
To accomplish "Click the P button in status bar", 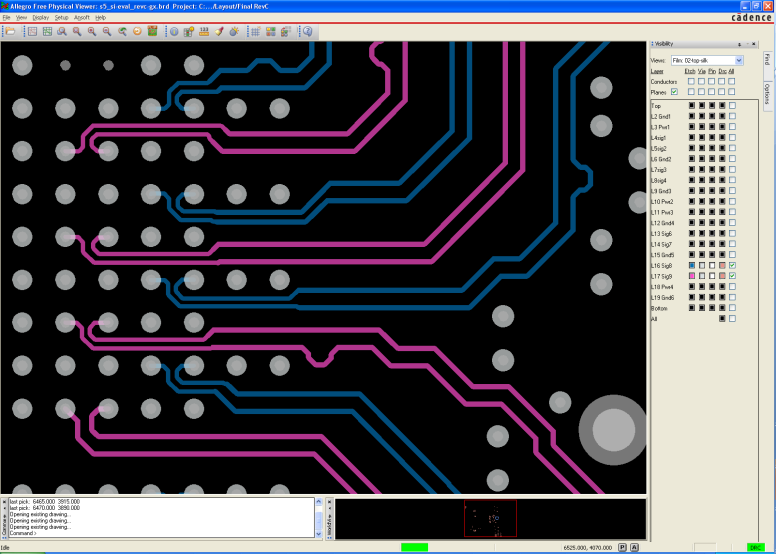I will coord(622,547).
